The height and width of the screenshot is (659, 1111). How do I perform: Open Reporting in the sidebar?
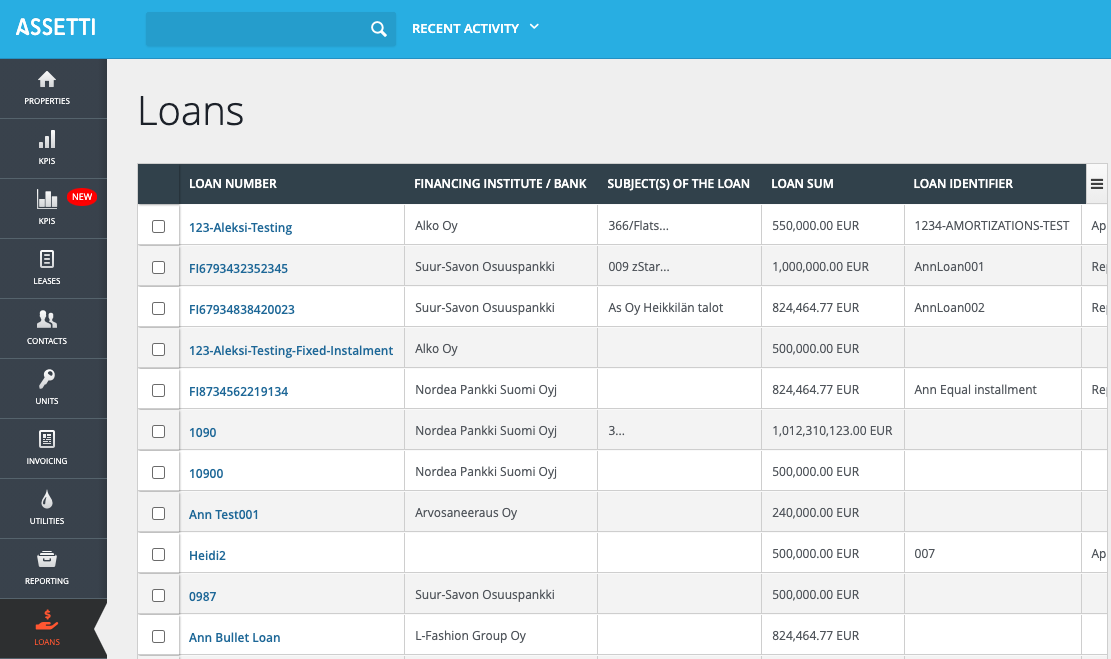coord(47,568)
